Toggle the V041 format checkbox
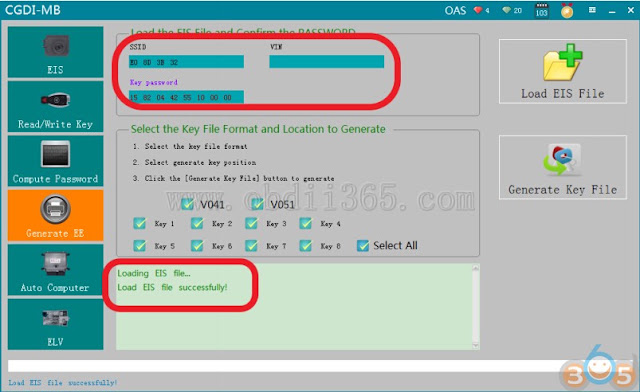Screen dimensions: 640x392 [187, 204]
